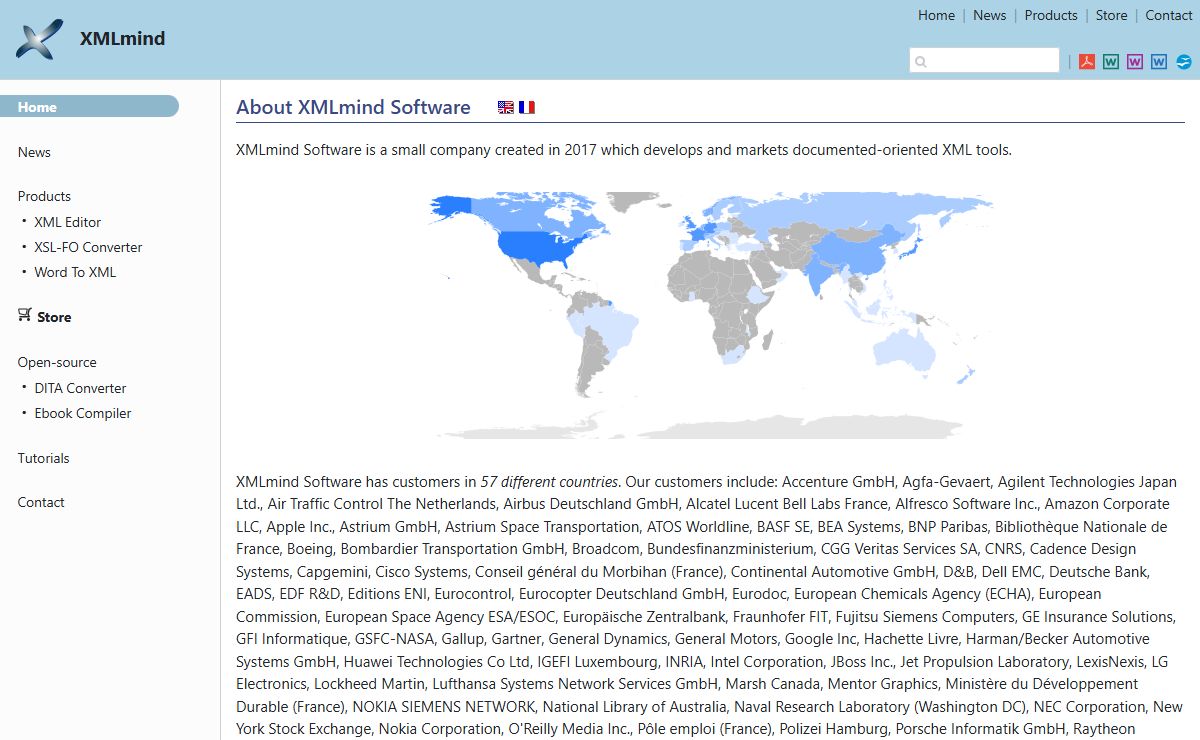This screenshot has height=740, width=1200.
Task: Go to Contact in the top navigation
Action: (x=1168, y=15)
